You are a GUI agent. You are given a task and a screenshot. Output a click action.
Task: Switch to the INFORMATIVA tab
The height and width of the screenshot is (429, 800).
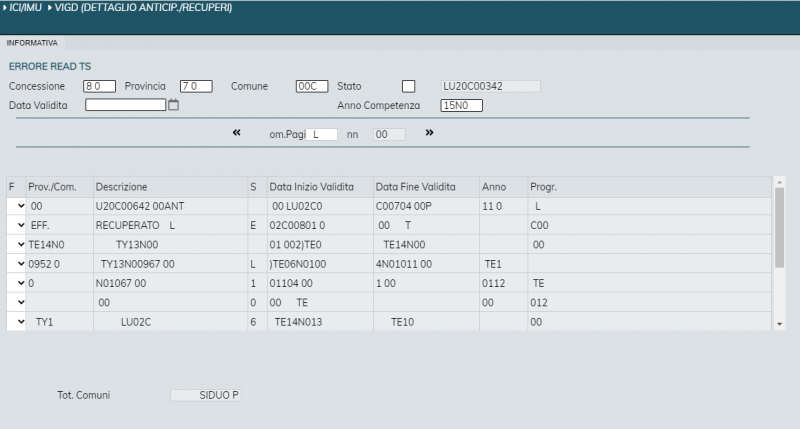(x=32, y=43)
